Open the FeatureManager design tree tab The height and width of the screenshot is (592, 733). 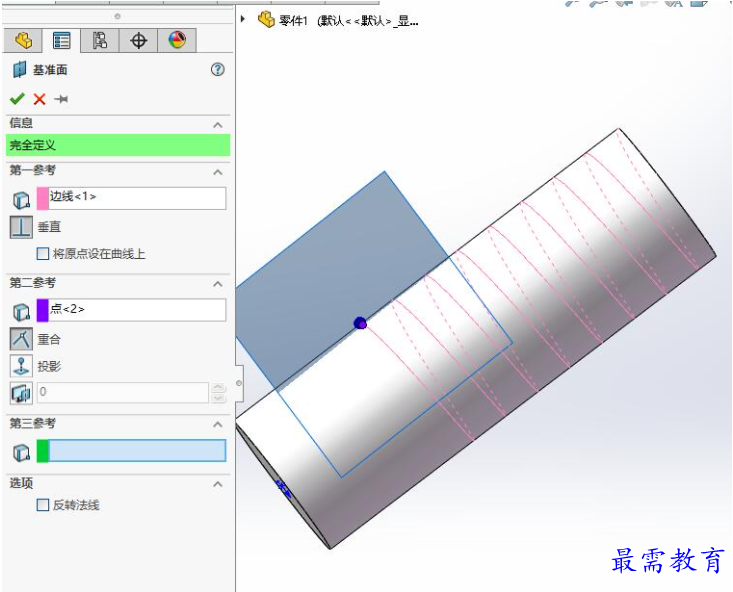(23, 41)
